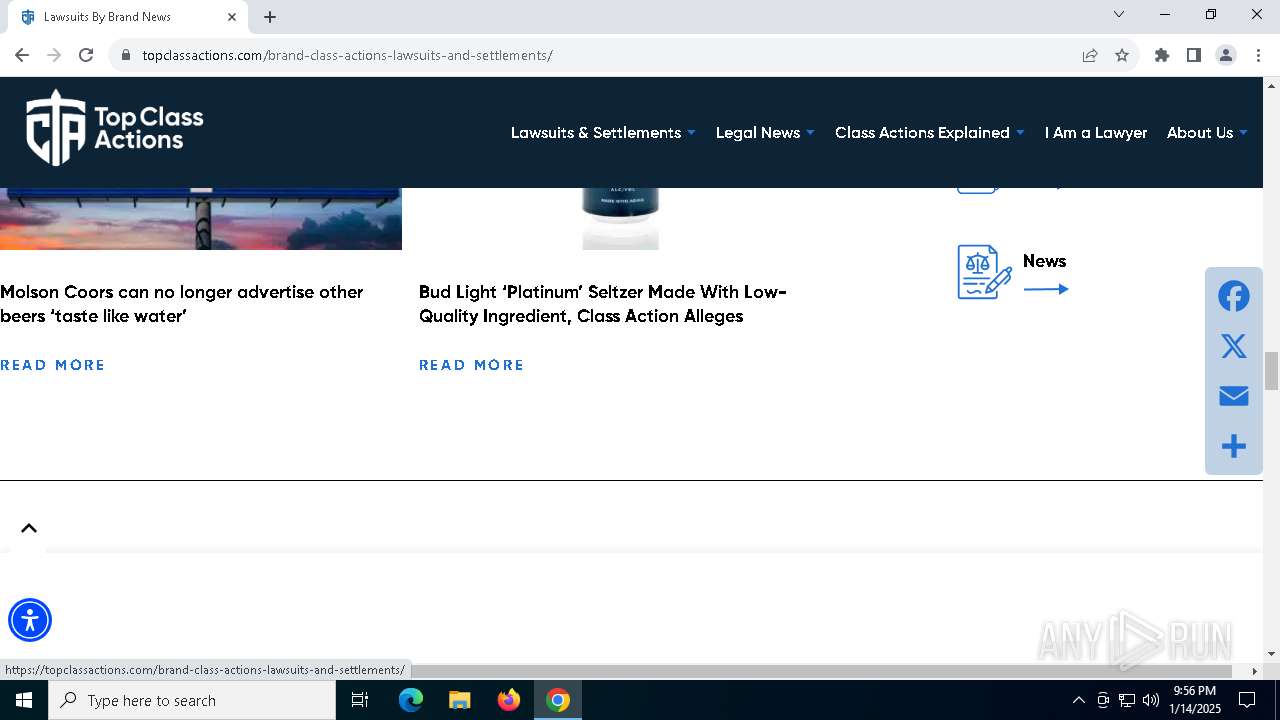Share page on Facebook
Image resolution: width=1280 pixels, height=720 pixels.
pos(1234,296)
